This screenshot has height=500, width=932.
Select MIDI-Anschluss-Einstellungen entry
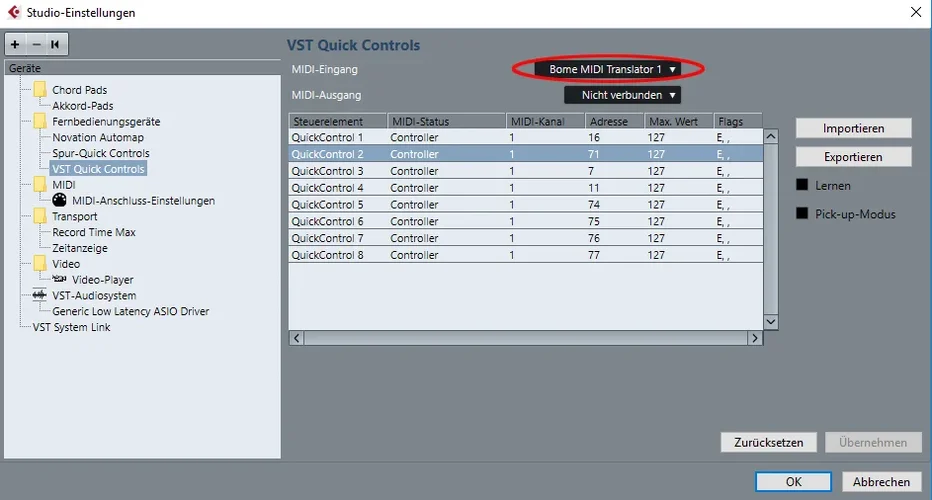pos(143,201)
